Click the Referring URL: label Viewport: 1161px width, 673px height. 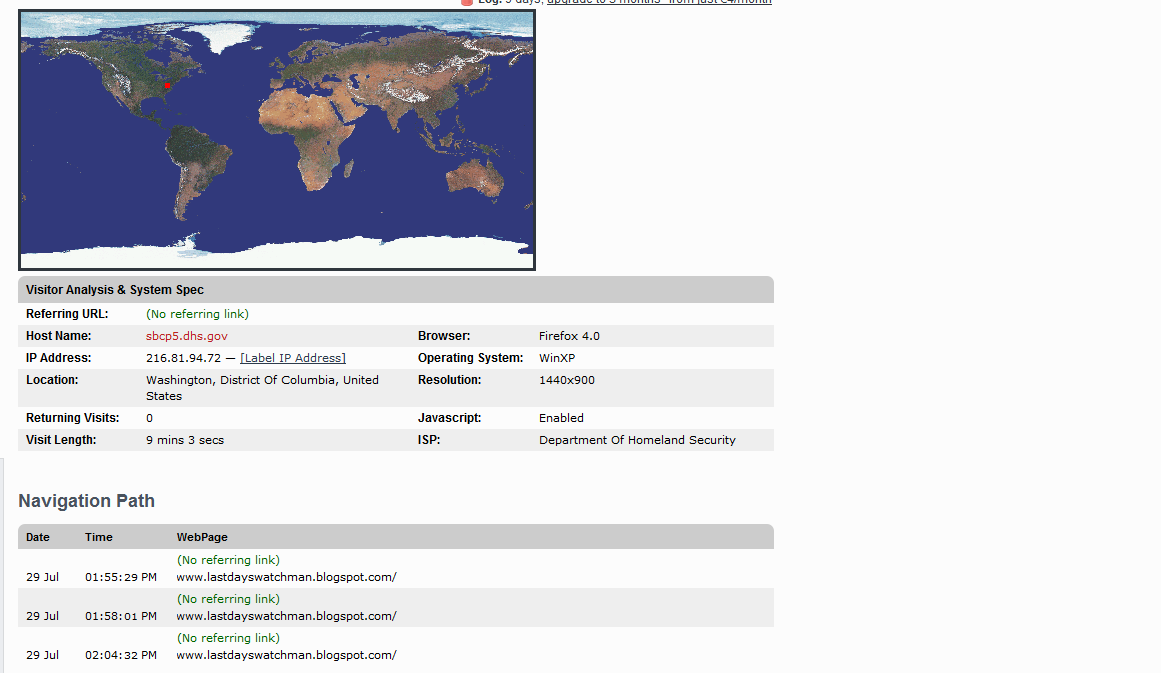[x=67, y=314]
